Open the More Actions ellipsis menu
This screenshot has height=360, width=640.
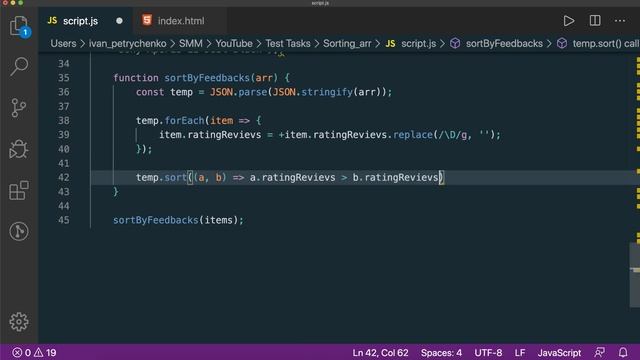click(x=620, y=21)
